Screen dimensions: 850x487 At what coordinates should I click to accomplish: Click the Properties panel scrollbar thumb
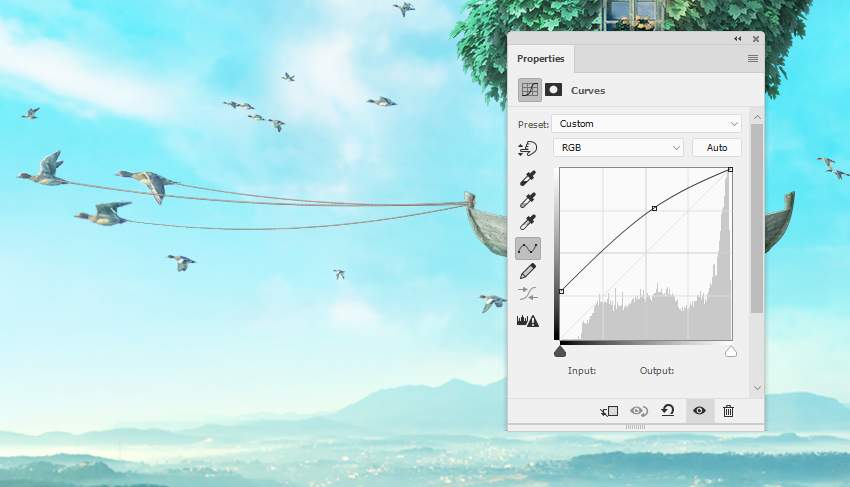(x=757, y=218)
